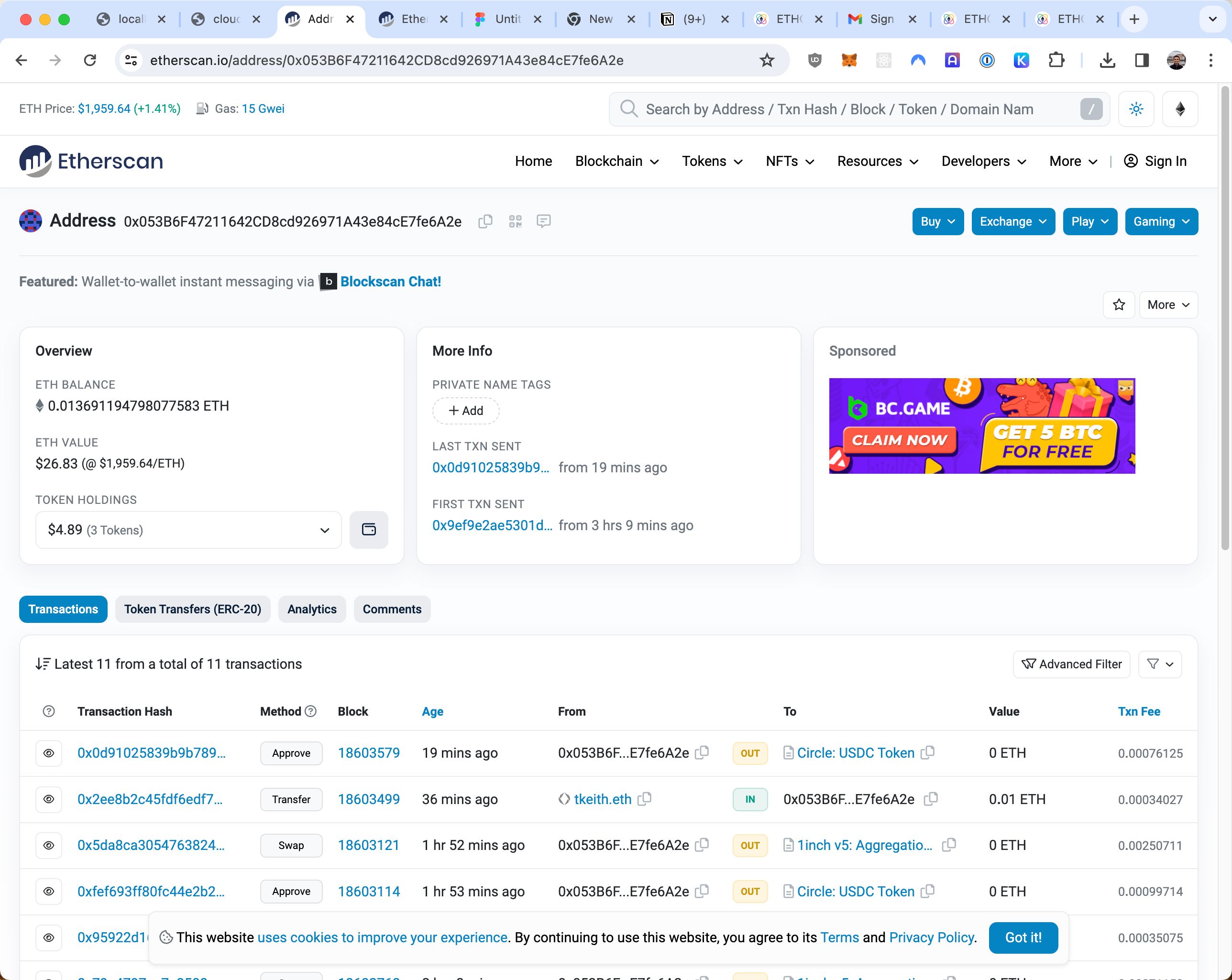Image resolution: width=1232 pixels, height=980 pixels.
Task: Open Blockscan chat icon beside address
Action: tap(543, 221)
